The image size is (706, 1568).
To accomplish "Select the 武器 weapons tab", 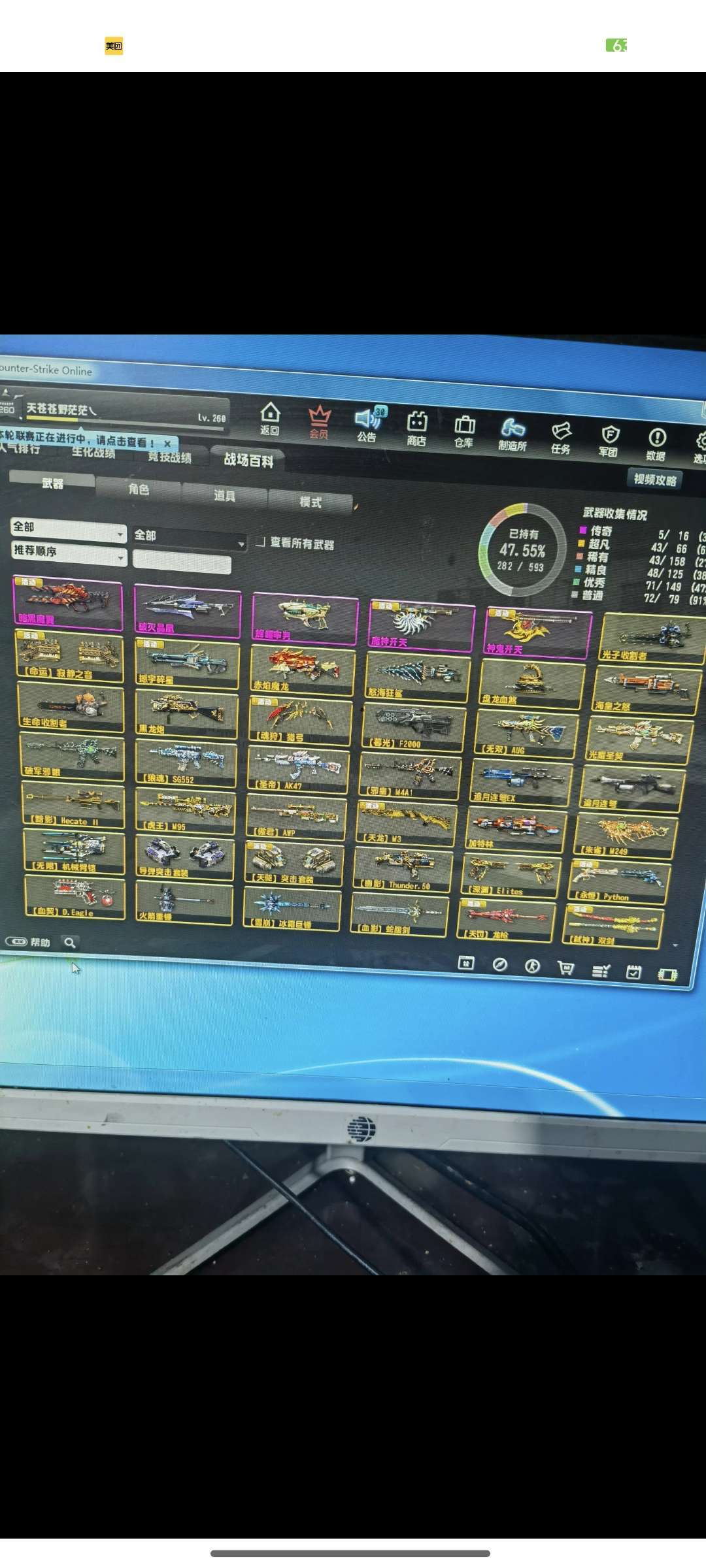I will coord(52,483).
